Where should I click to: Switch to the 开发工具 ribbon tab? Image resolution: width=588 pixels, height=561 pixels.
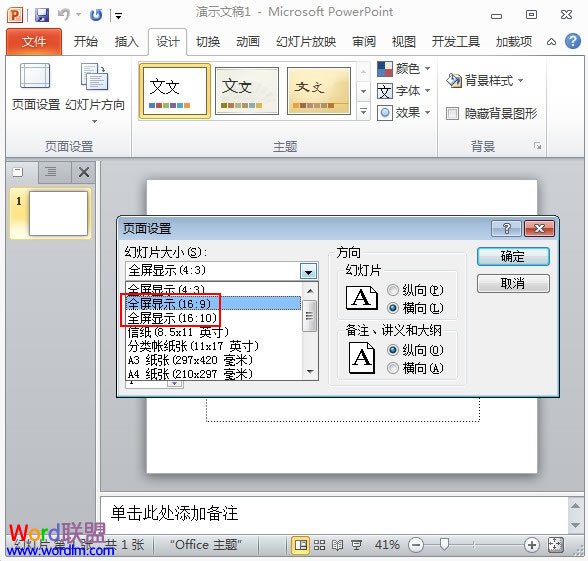tap(456, 42)
